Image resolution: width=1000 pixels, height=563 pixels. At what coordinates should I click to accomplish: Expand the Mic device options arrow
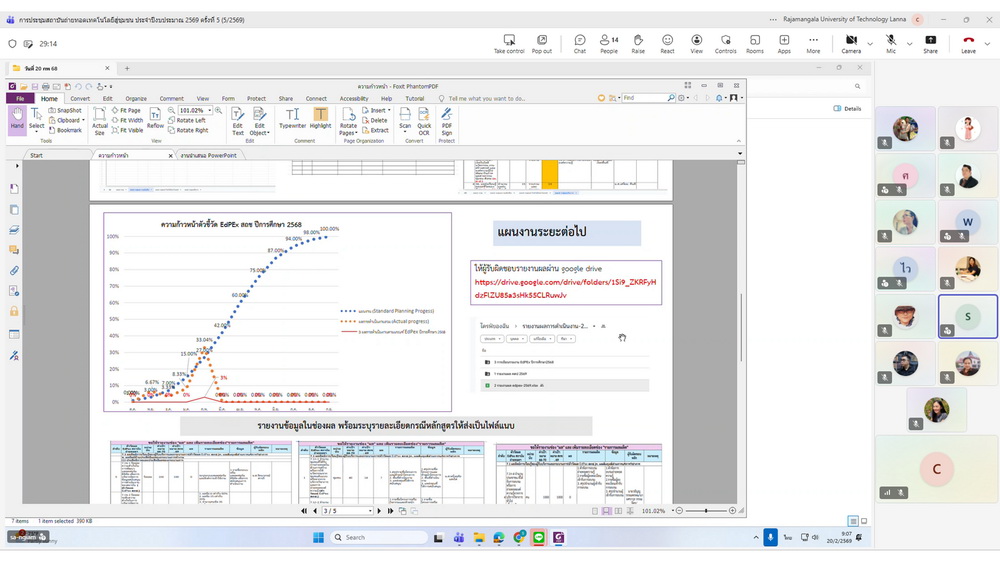pyautogui.click(x=908, y=43)
